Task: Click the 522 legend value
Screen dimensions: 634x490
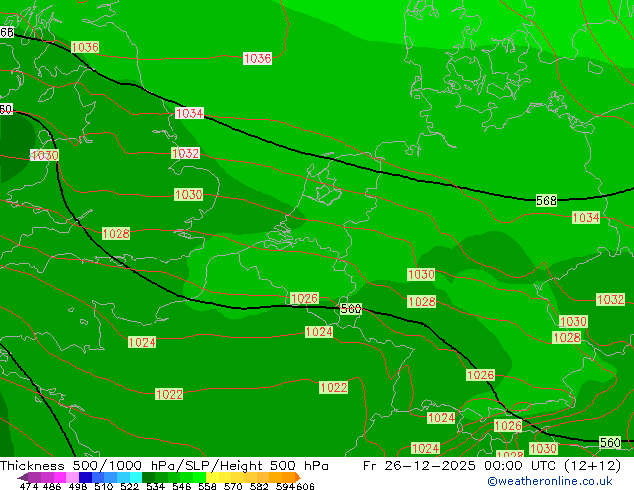Action: tap(129, 486)
